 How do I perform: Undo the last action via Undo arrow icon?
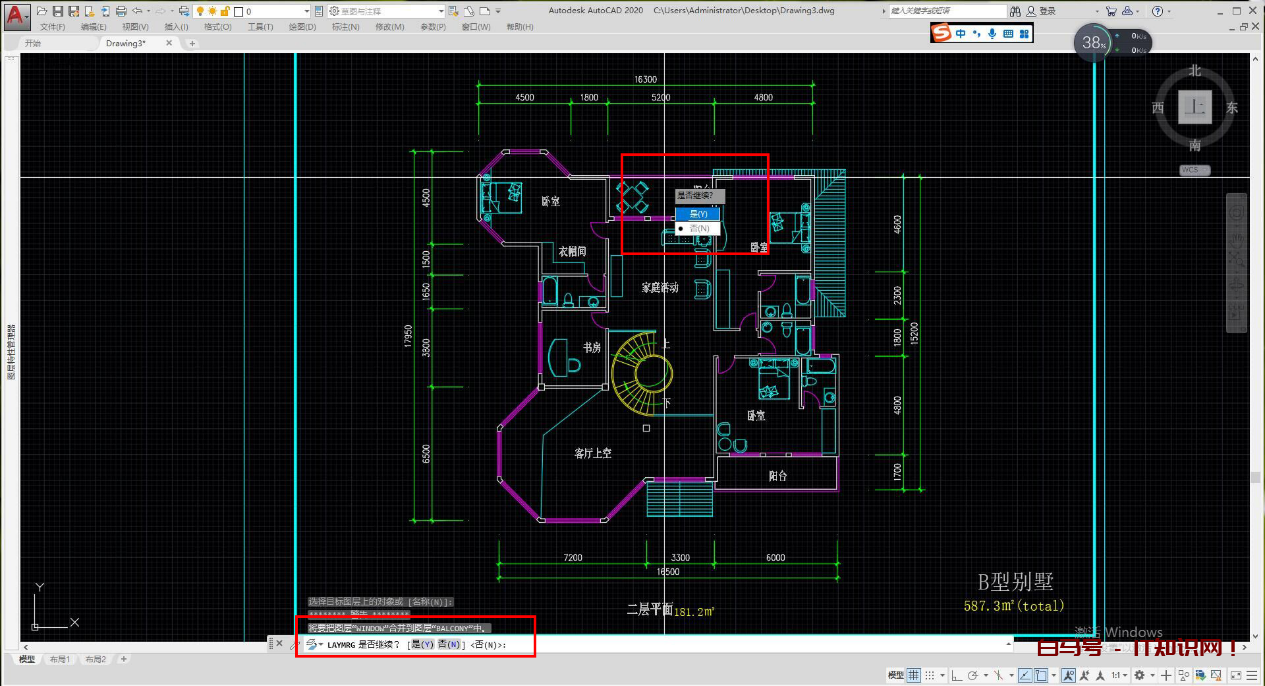point(137,10)
